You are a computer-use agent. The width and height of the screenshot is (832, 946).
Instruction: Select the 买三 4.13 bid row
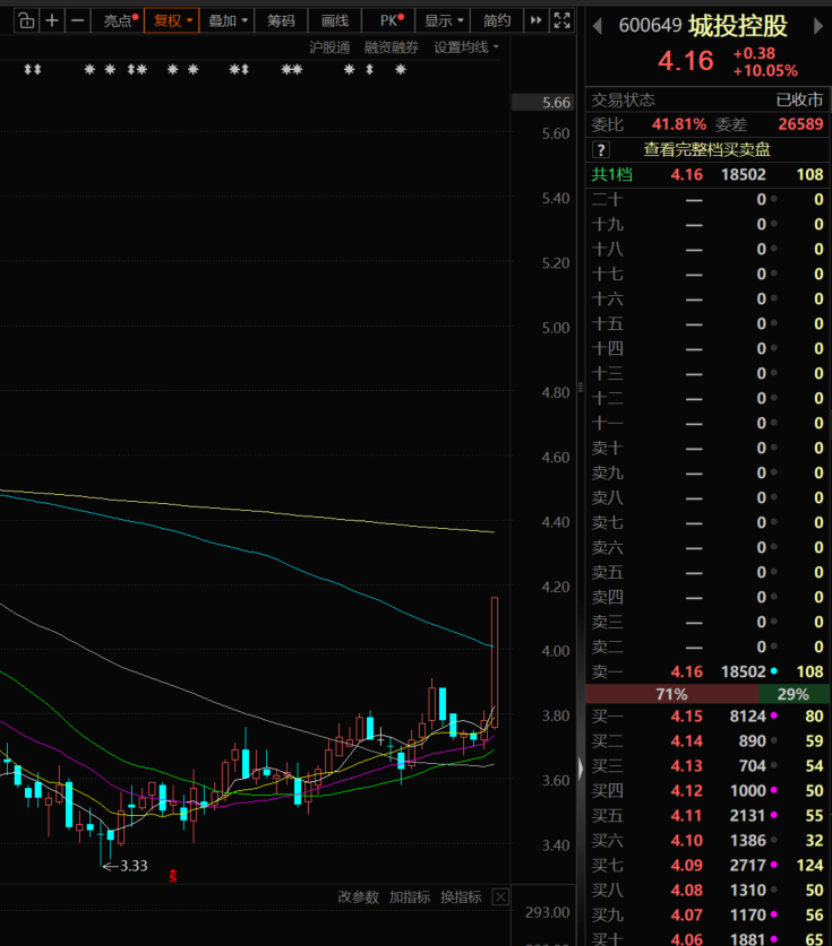707,766
